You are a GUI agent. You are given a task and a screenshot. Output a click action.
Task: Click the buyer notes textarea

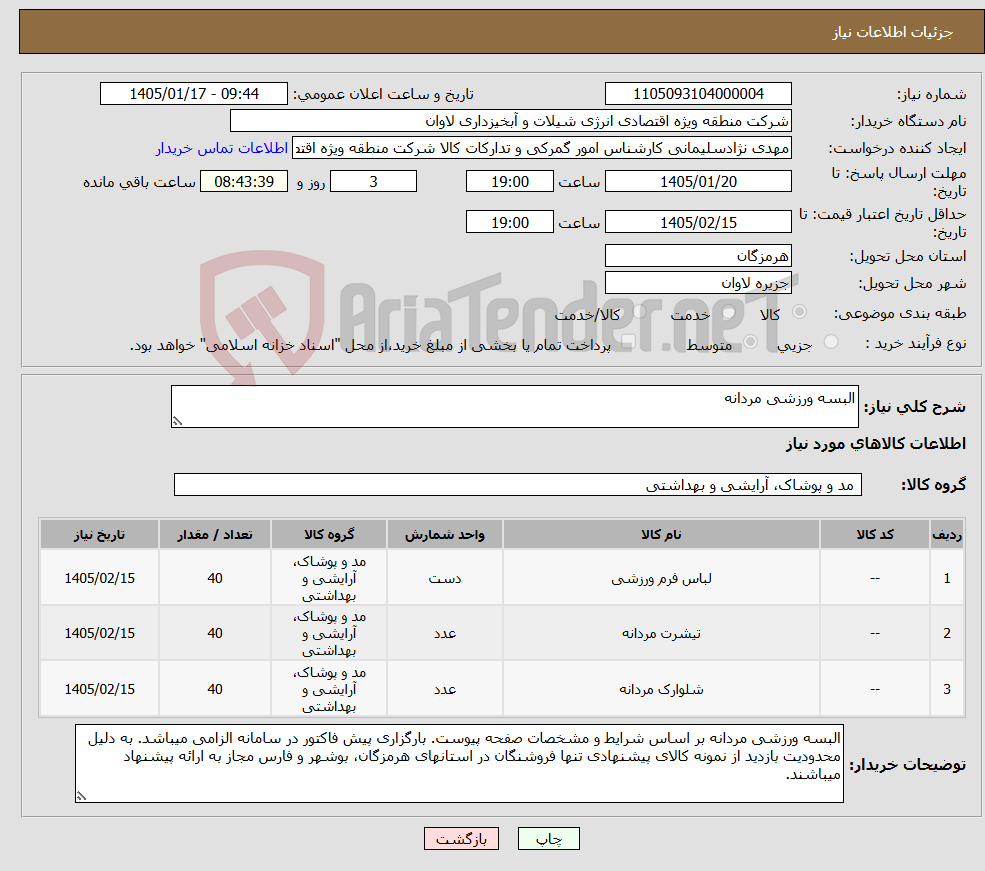[x=459, y=764]
